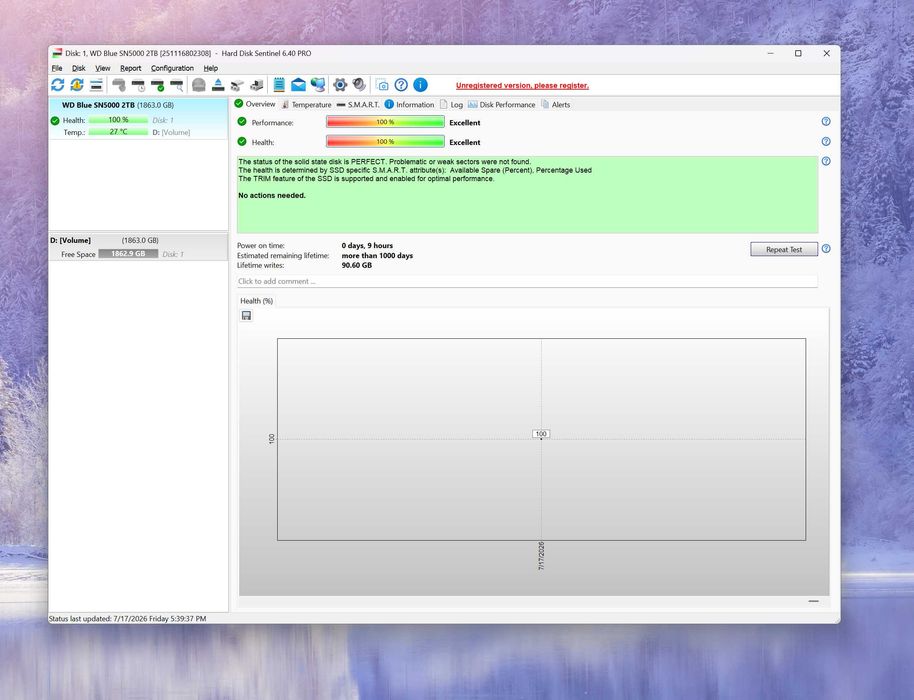Screen dimensions: 914x700
Task: Click the camera screenshot toolbar icon
Action: [382, 85]
